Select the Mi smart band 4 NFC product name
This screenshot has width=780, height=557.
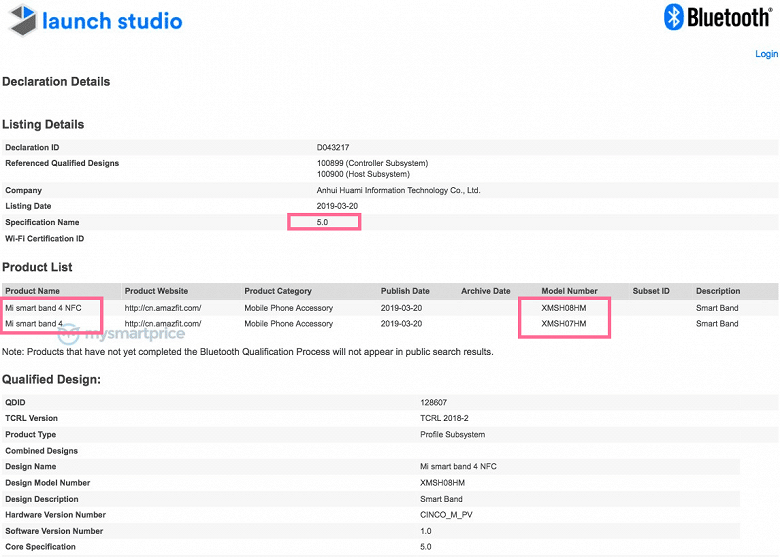(x=43, y=308)
